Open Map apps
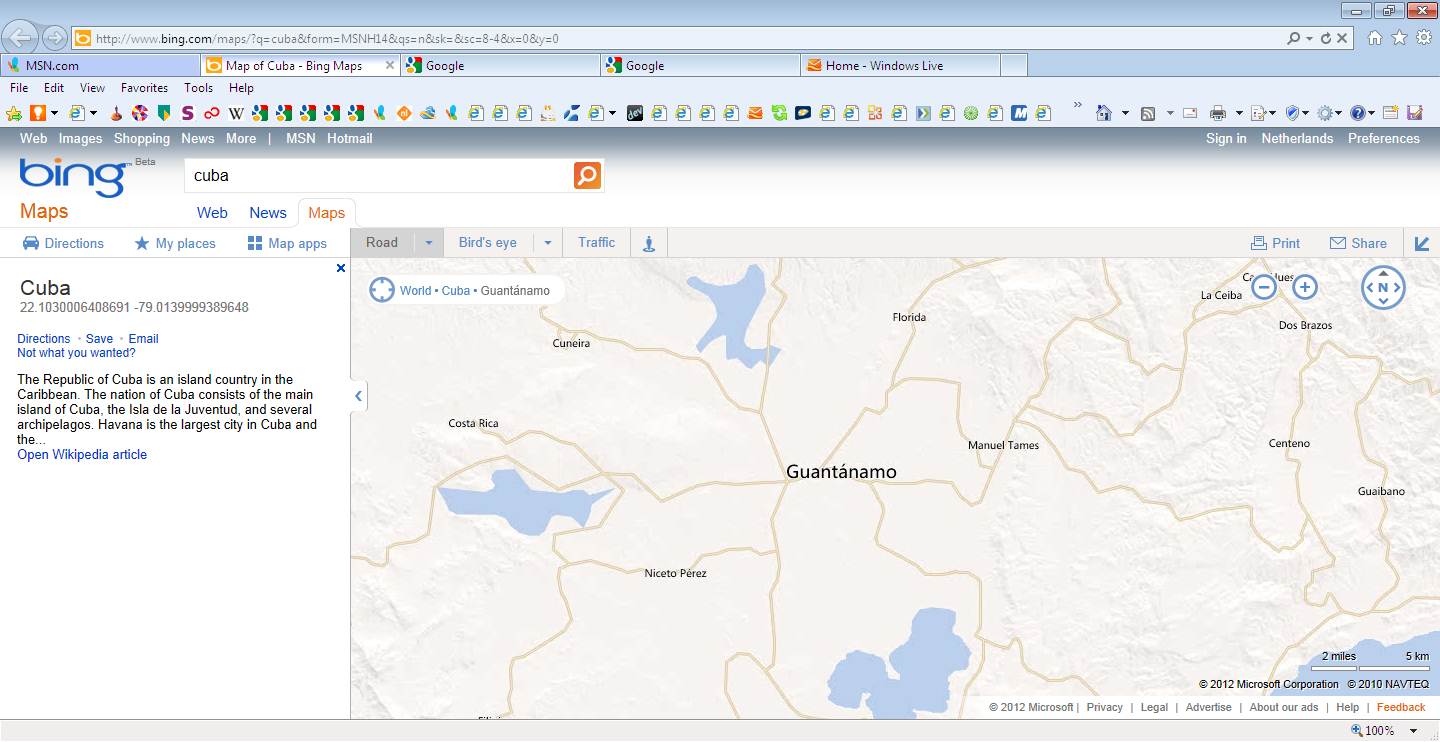The width and height of the screenshot is (1440, 742). (x=287, y=243)
